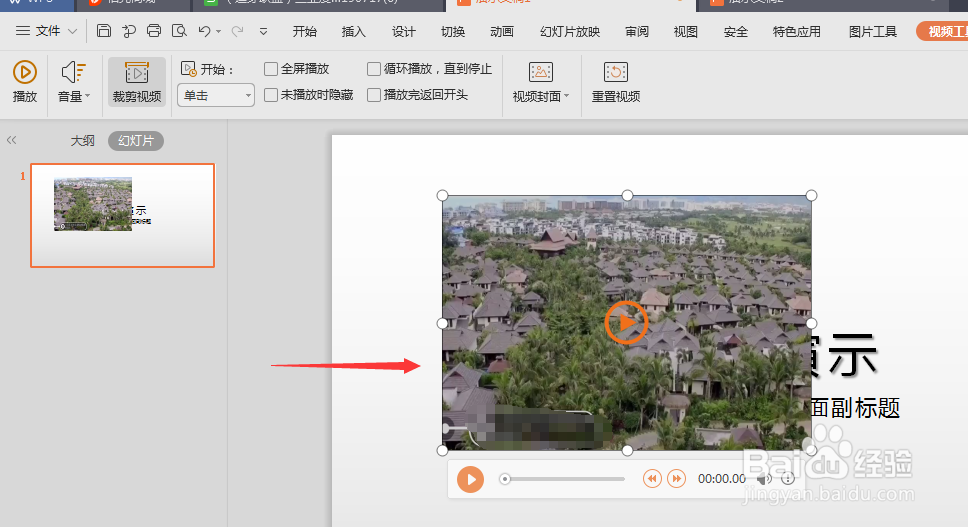Select slide 1 thumbnail
Viewport: 968px width, 527px height.
[122, 215]
